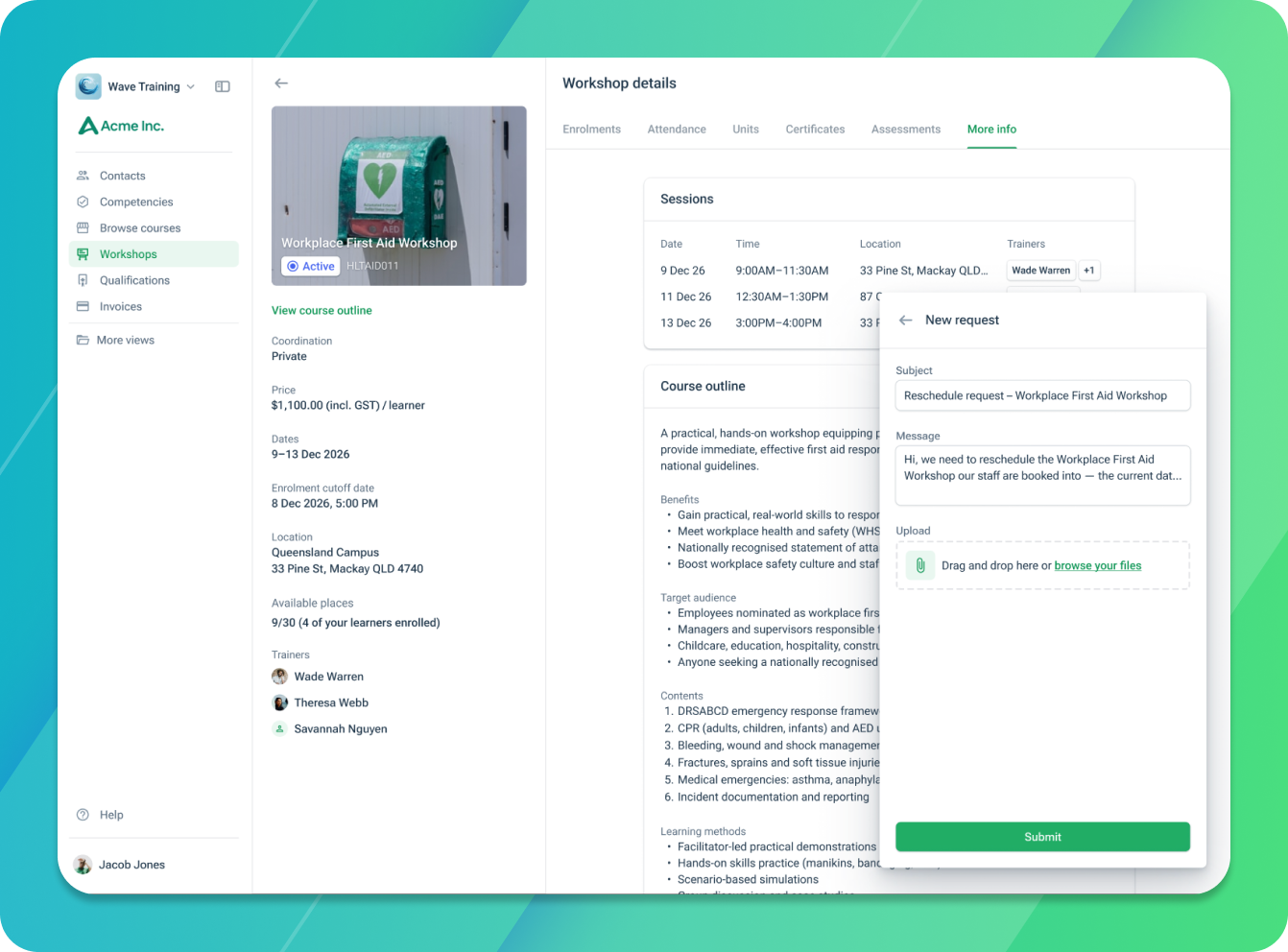
Task: Open the Certificates tab
Action: pyautogui.click(x=815, y=130)
